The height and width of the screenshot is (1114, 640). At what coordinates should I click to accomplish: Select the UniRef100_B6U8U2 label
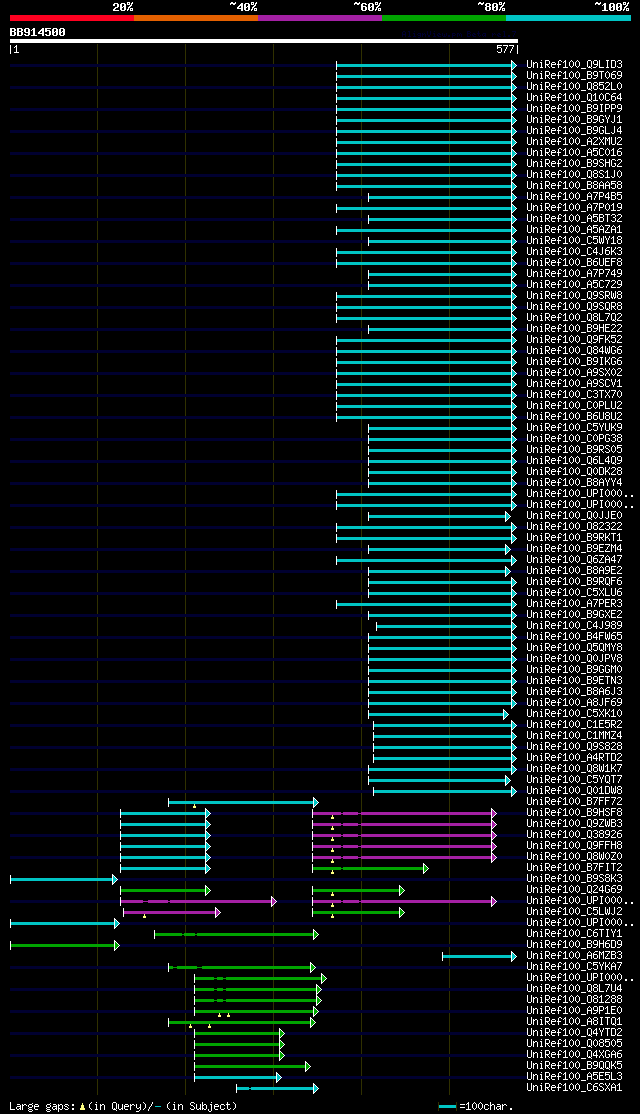pyautogui.click(x=575, y=417)
